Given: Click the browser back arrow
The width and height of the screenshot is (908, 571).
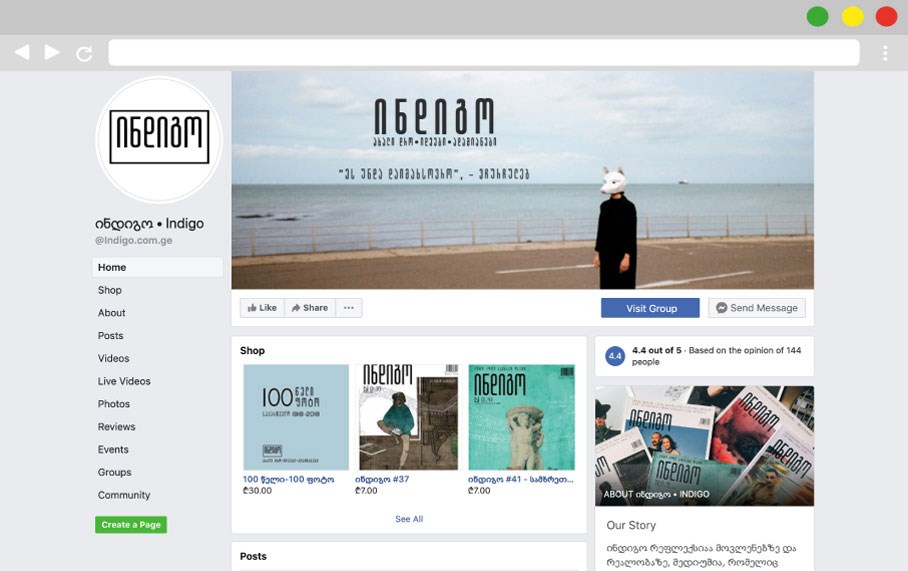Looking at the screenshot, I should (x=22, y=52).
